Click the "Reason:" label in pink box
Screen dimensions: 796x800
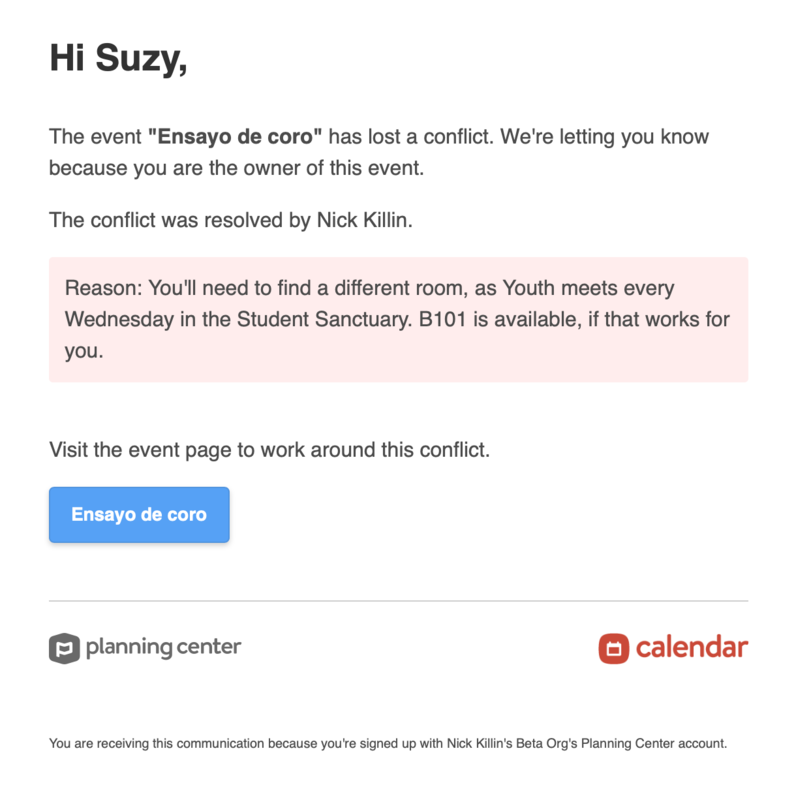(x=103, y=289)
